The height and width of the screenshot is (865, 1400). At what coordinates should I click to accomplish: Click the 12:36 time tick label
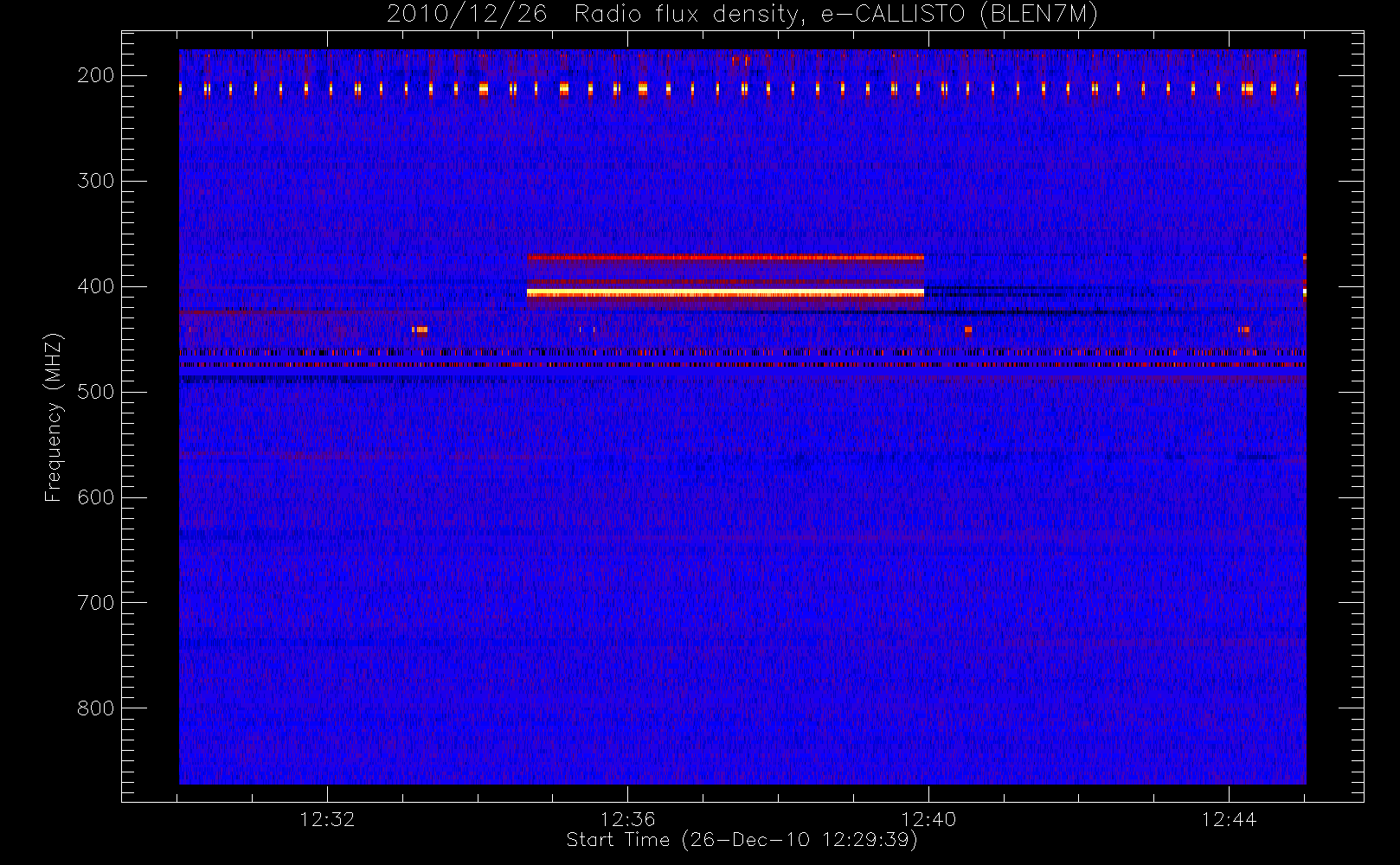tap(627, 819)
